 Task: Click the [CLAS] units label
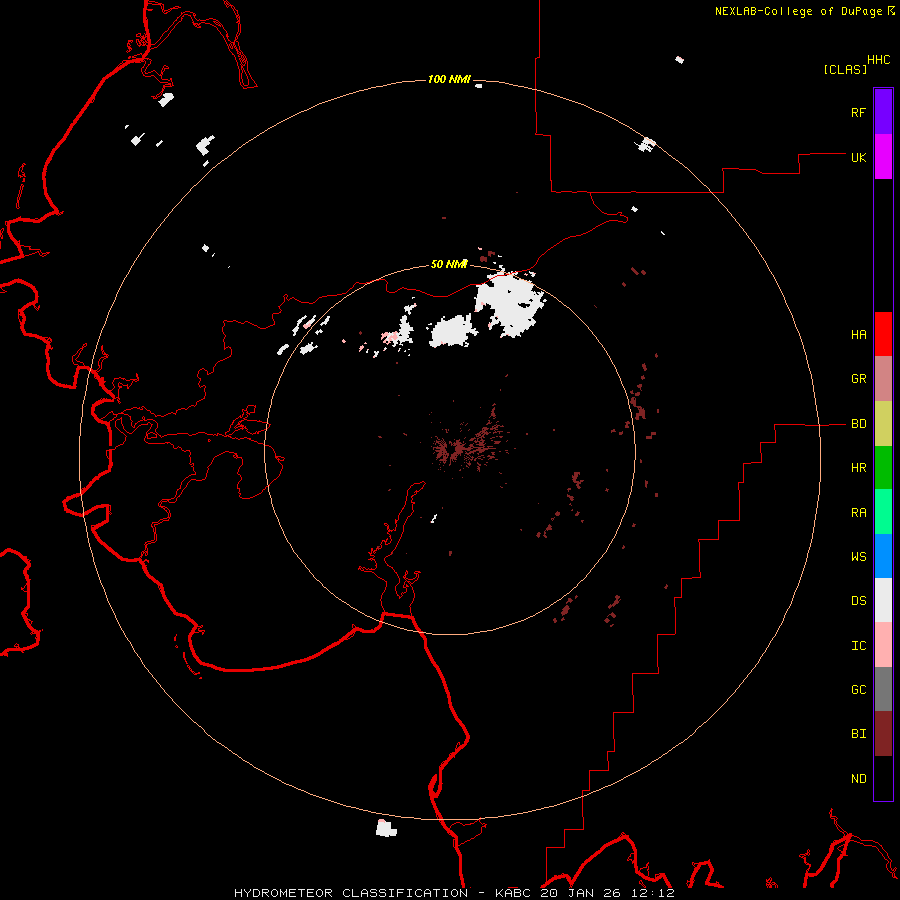coord(845,69)
